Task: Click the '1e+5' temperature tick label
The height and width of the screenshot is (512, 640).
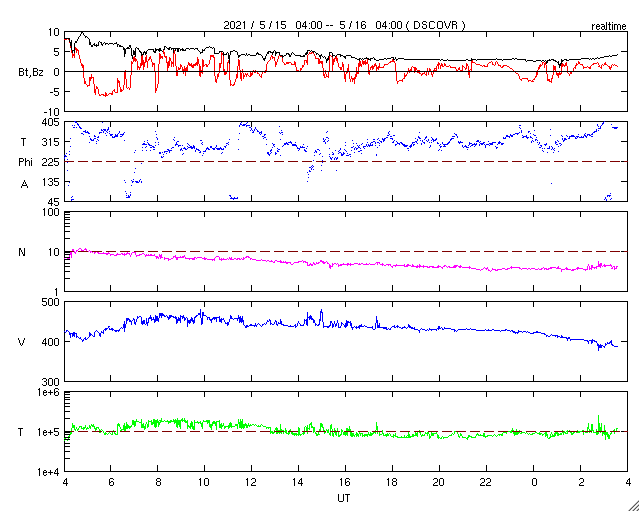Action: click(x=48, y=432)
